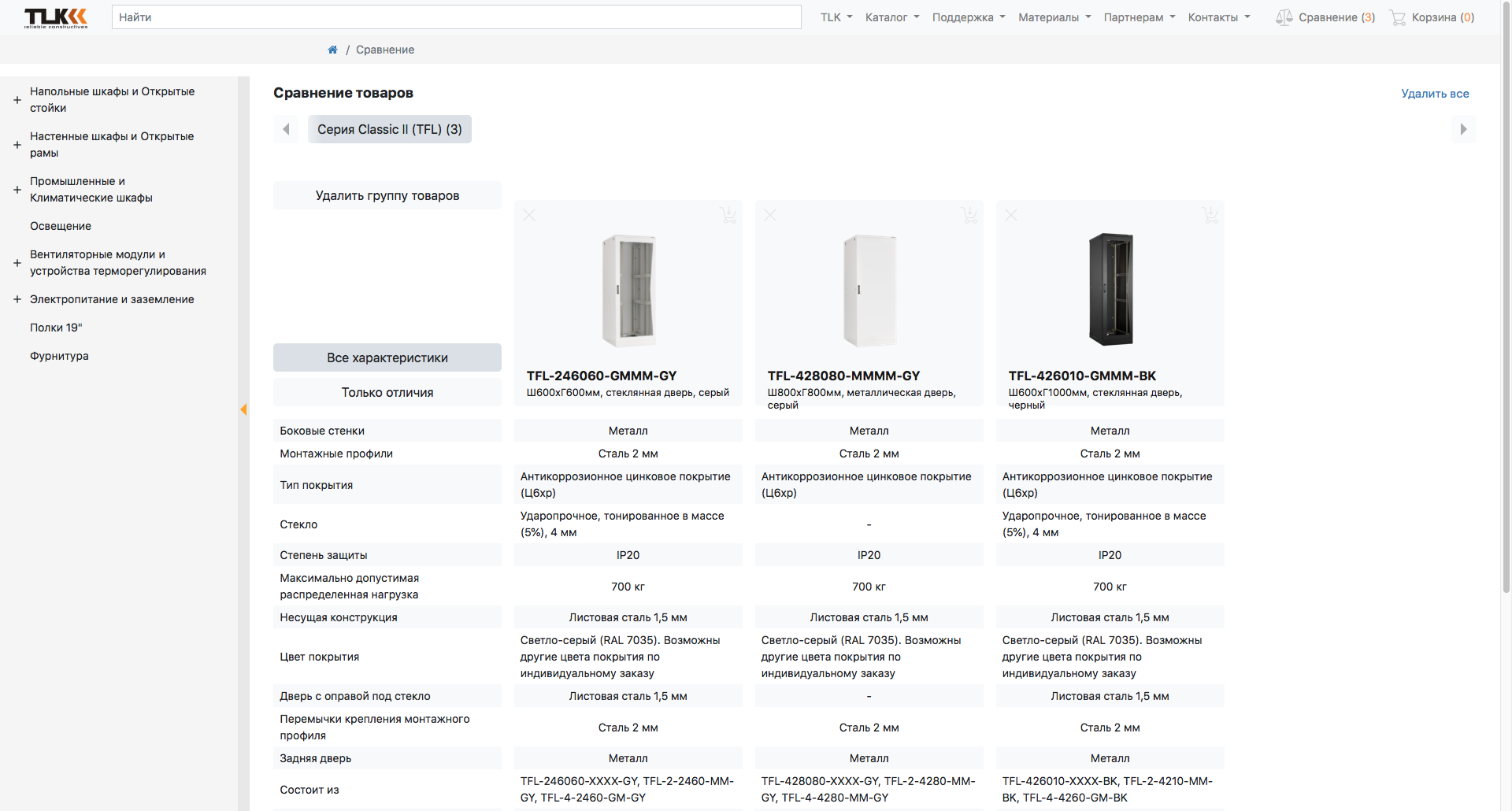Screen dimensions: 1512x811
Task: Click Максимально допустимая распределенная нагрузка label
Action: (x=350, y=587)
